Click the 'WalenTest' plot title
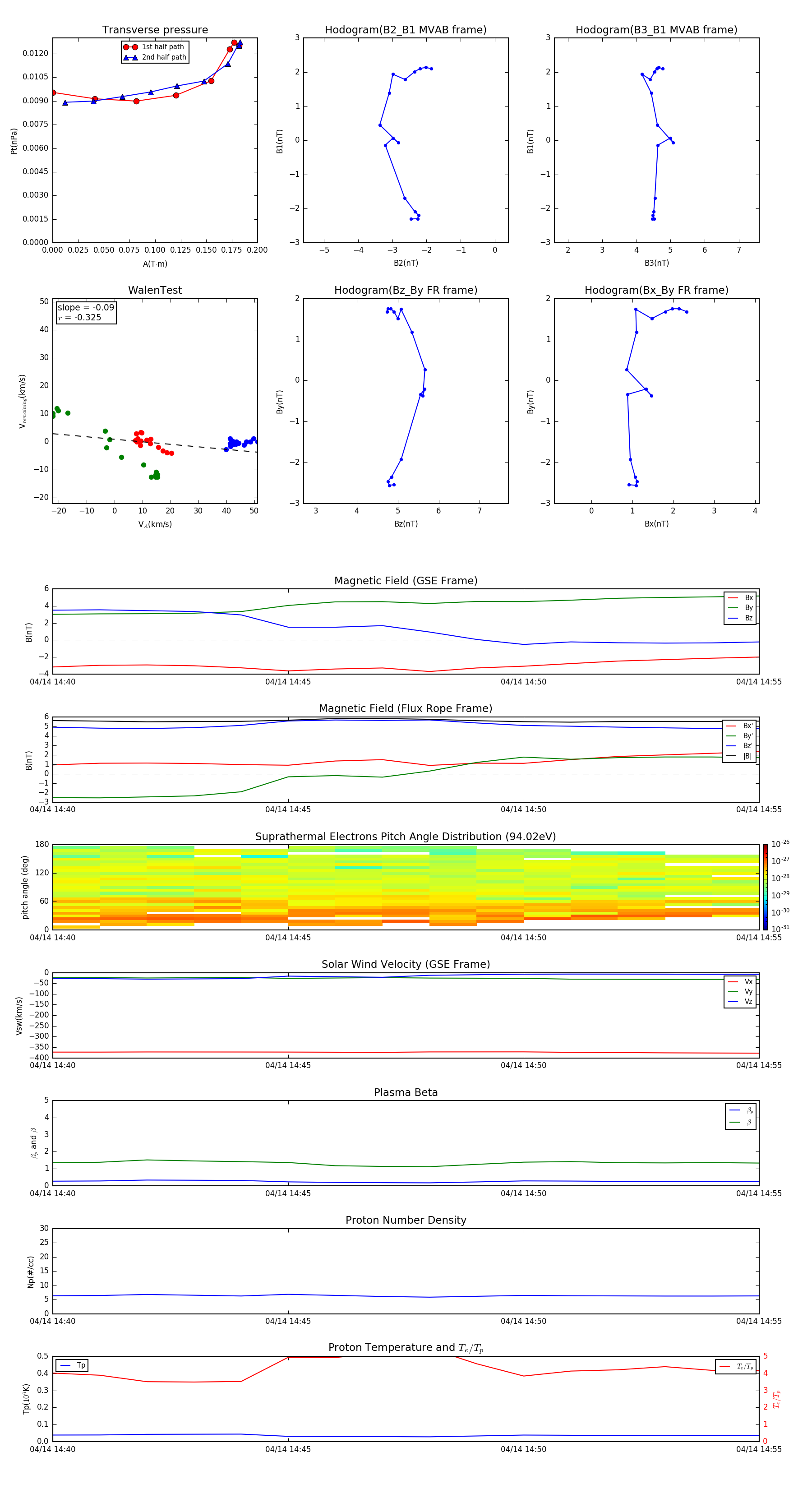812x1489 pixels. coord(155,290)
